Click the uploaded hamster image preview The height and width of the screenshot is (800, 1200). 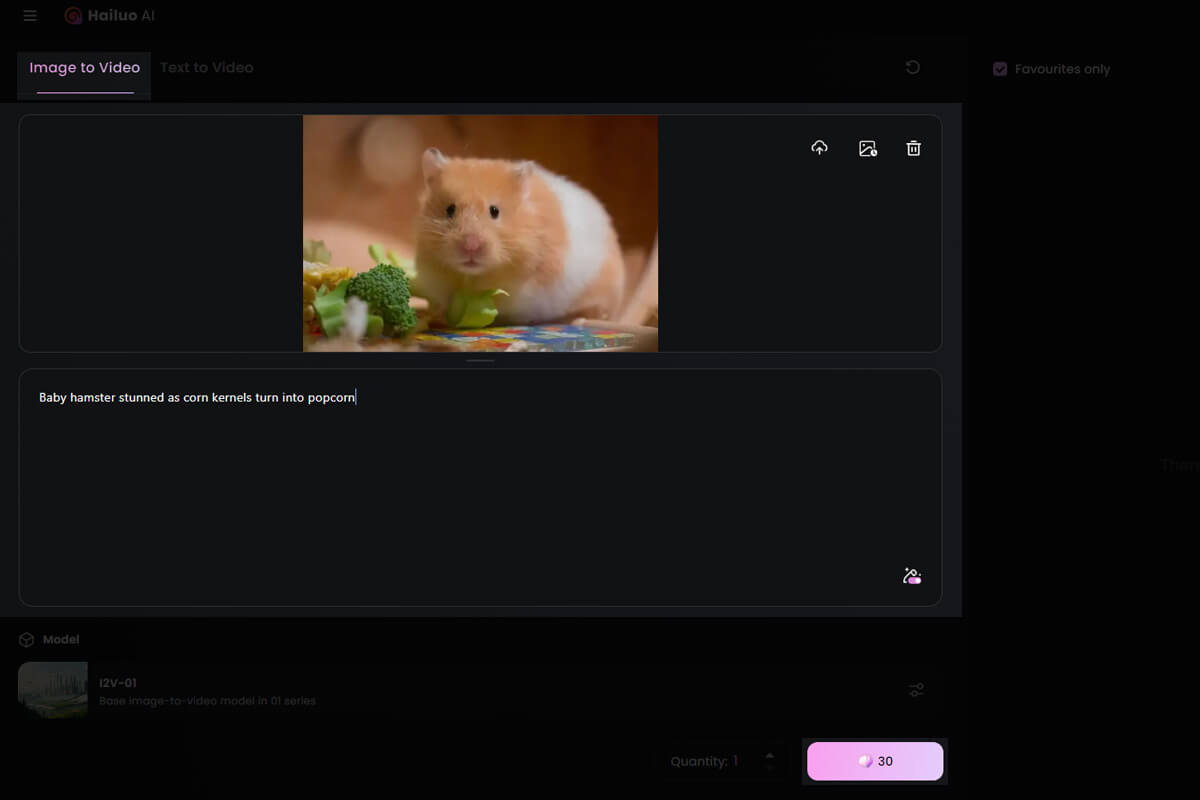480,233
